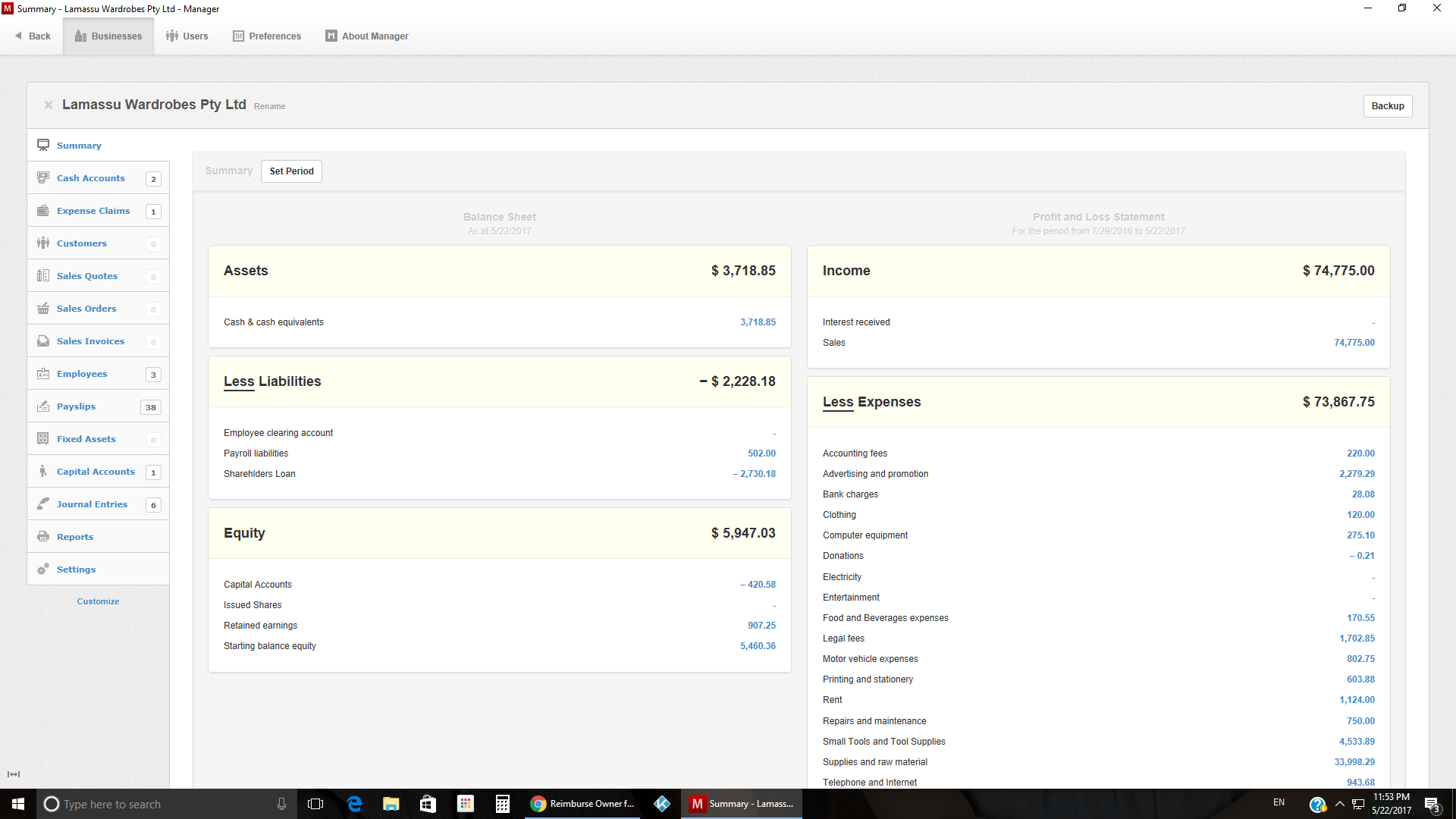This screenshot has height=819, width=1456.
Task: Go Back in Manager
Action: (x=33, y=36)
